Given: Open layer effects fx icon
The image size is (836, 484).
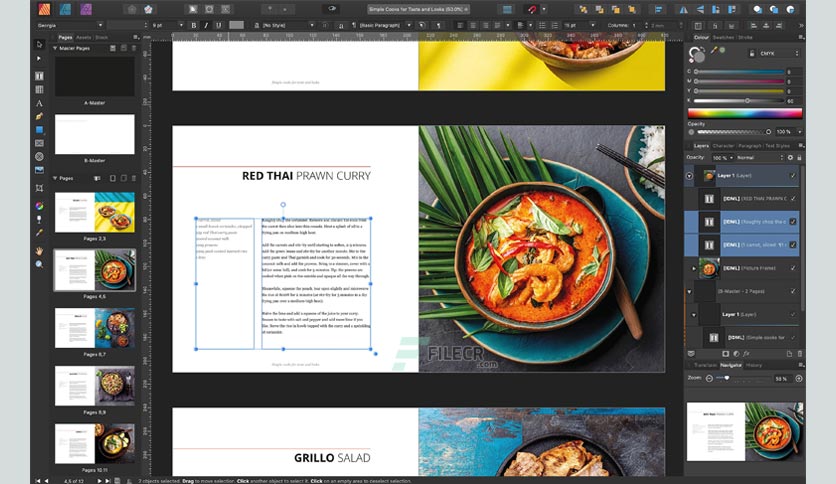Looking at the screenshot, I should 746,353.
